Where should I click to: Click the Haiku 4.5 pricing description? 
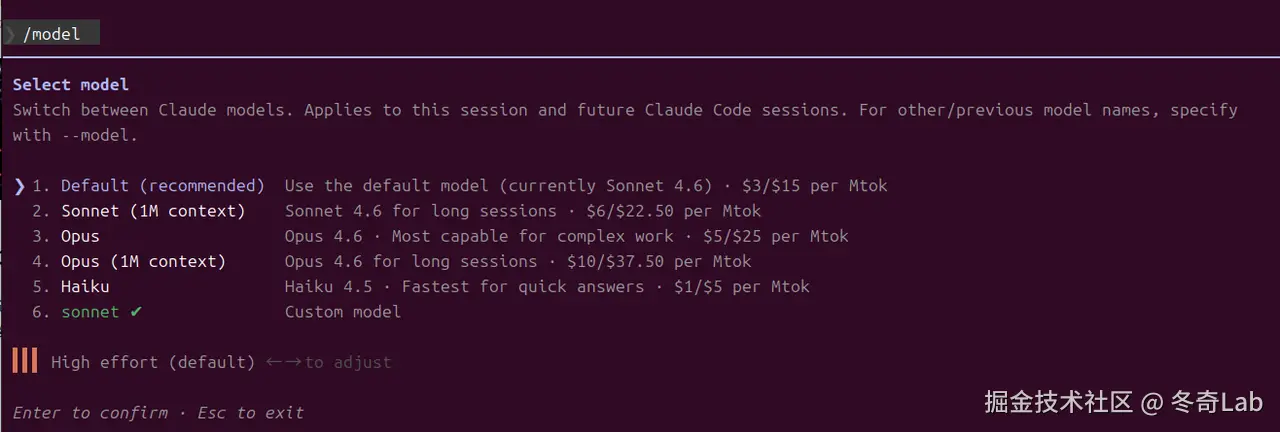point(547,287)
